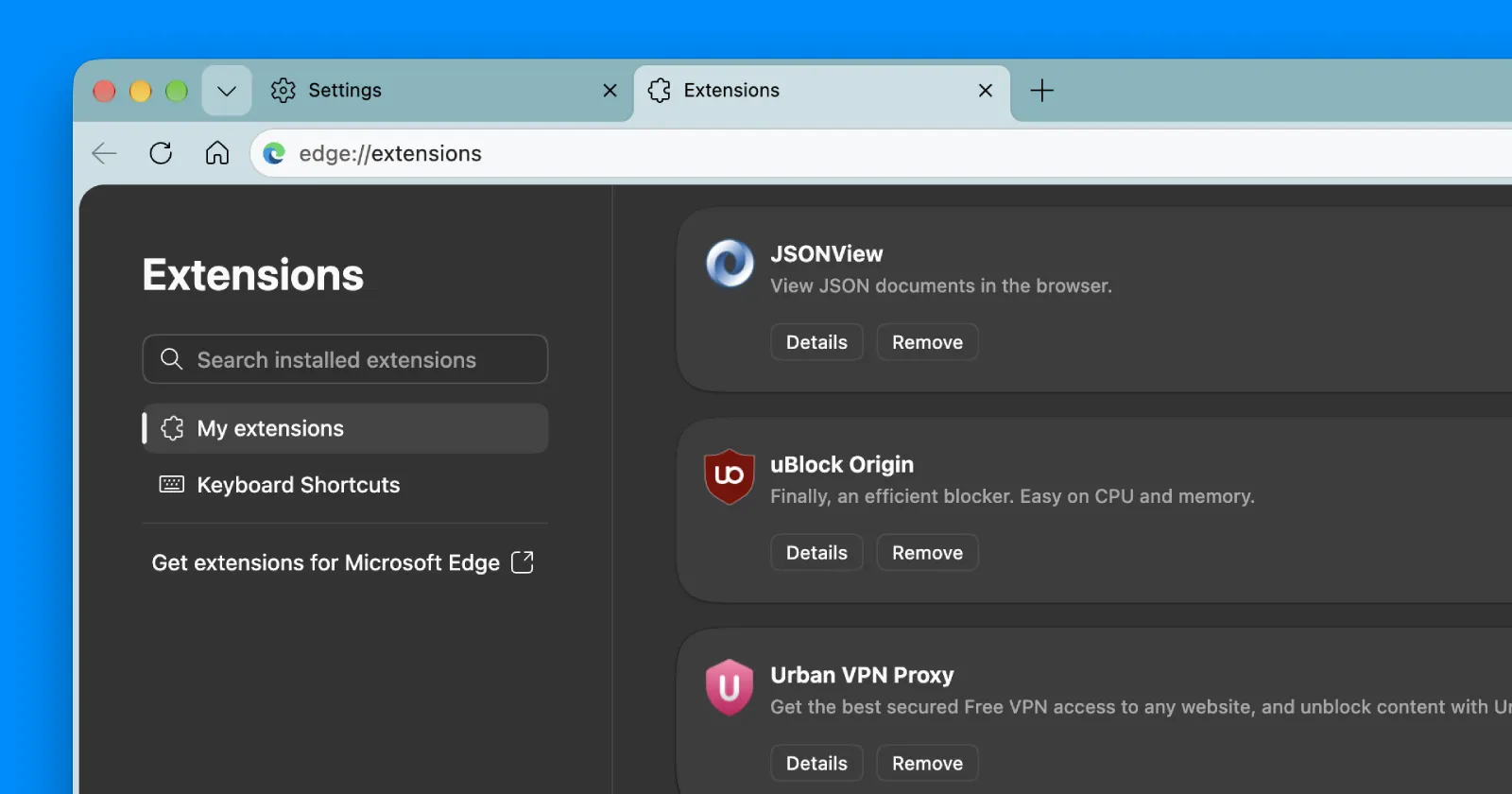This screenshot has width=1512, height=794.
Task: Open a new tab with plus button
Action: pos(1041,91)
